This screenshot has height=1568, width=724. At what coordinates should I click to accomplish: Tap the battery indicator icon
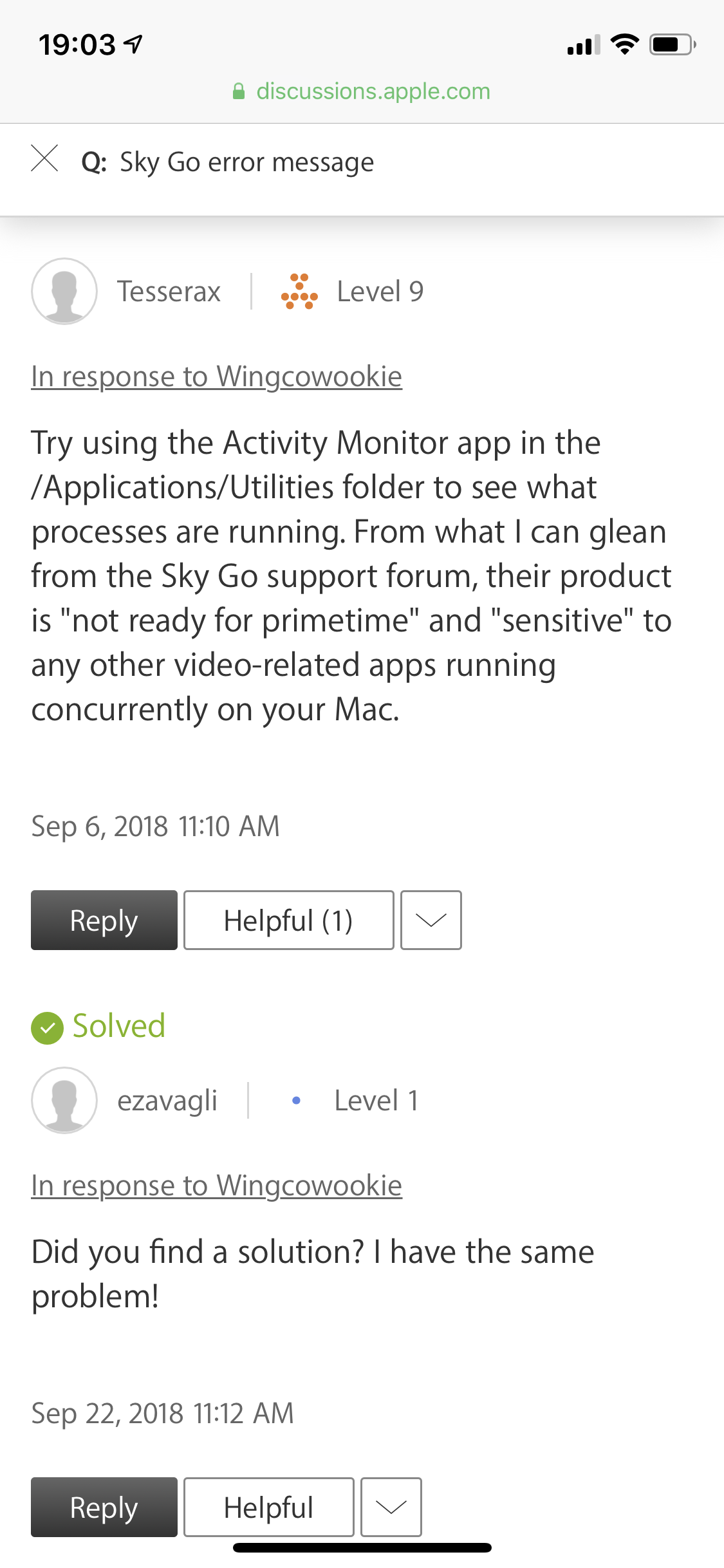[672, 44]
